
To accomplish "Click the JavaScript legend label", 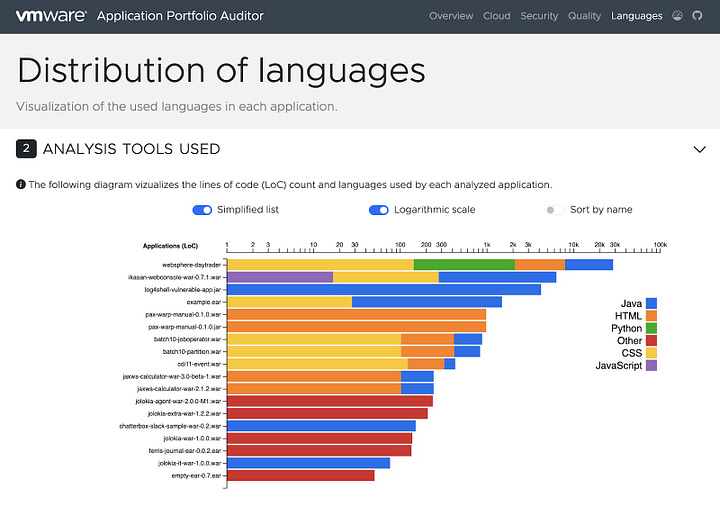I will 619,365.
